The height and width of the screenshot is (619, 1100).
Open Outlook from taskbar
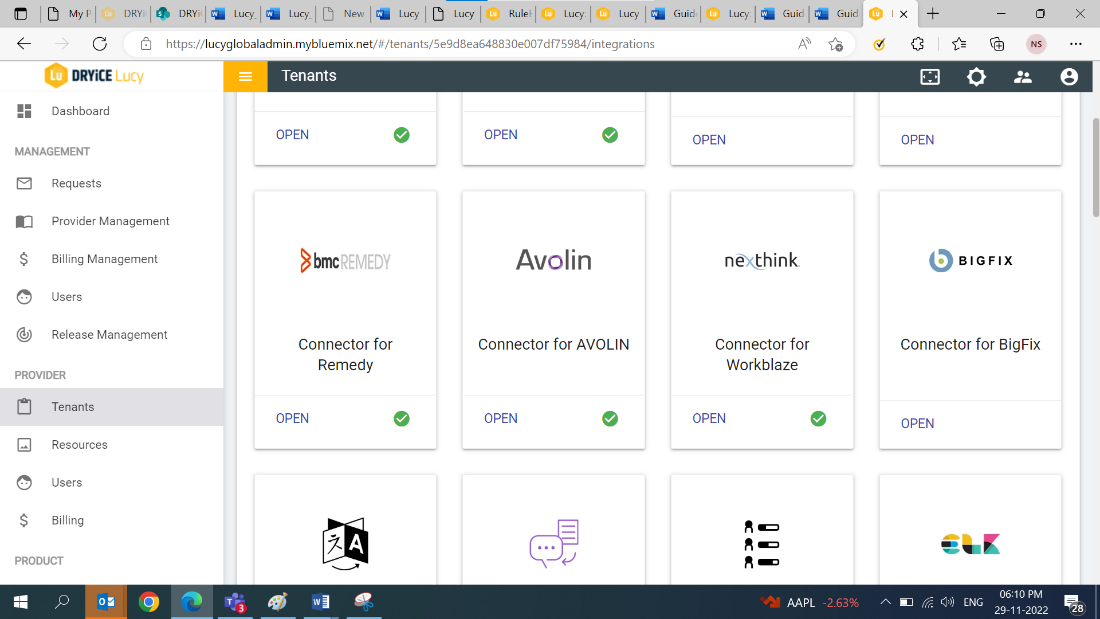[x=106, y=601]
